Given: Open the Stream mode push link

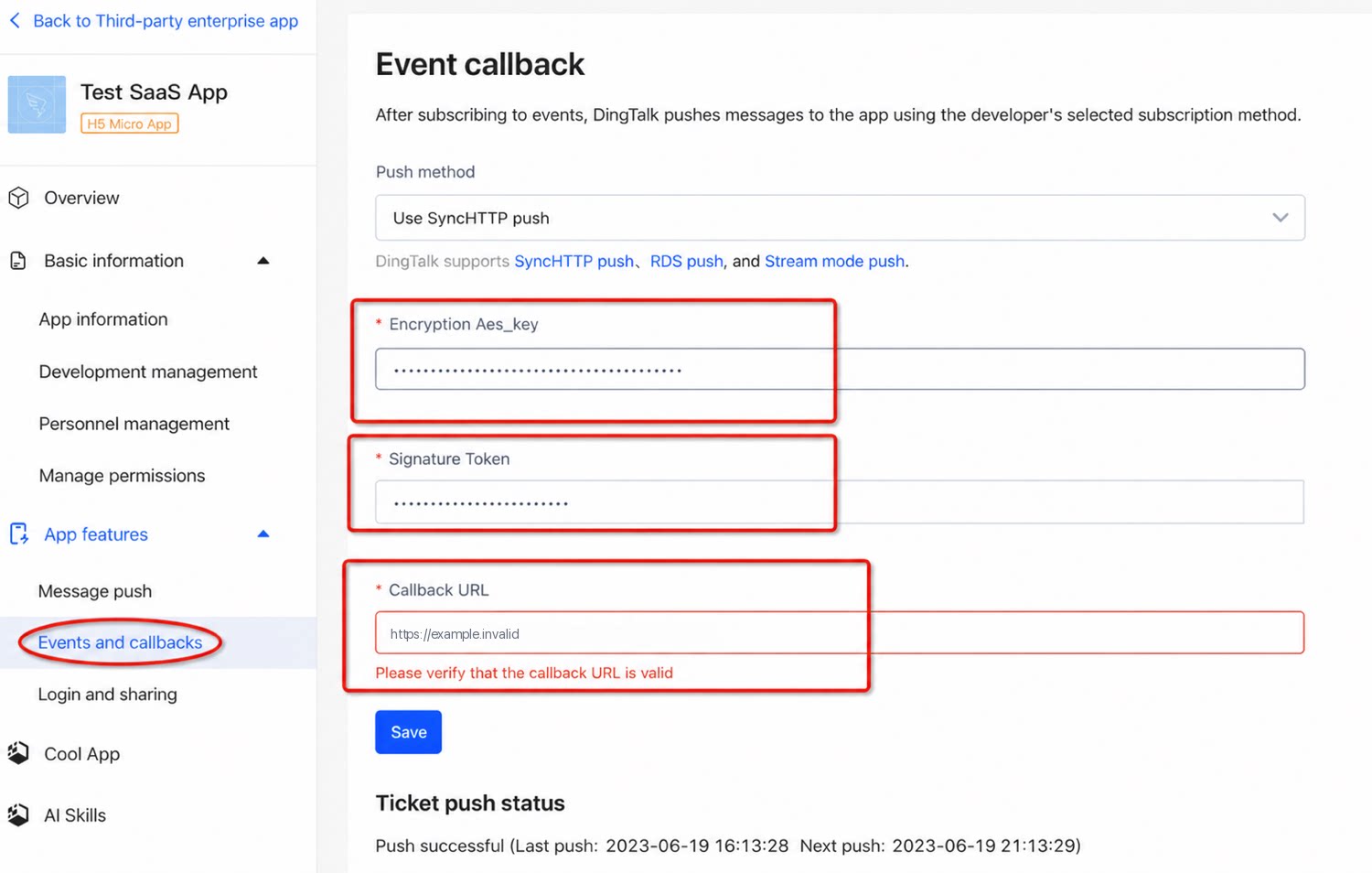Looking at the screenshot, I should click(x=834, y=261).
